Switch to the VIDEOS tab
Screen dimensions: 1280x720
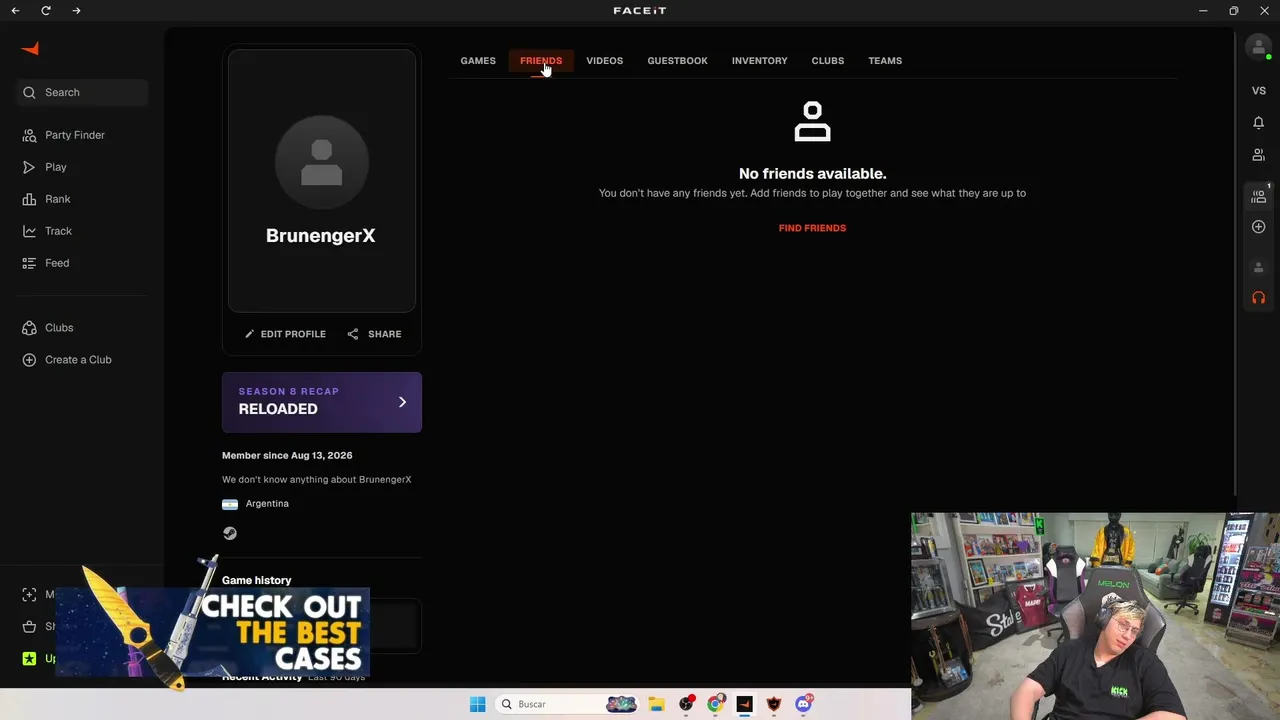click(604, 61)
